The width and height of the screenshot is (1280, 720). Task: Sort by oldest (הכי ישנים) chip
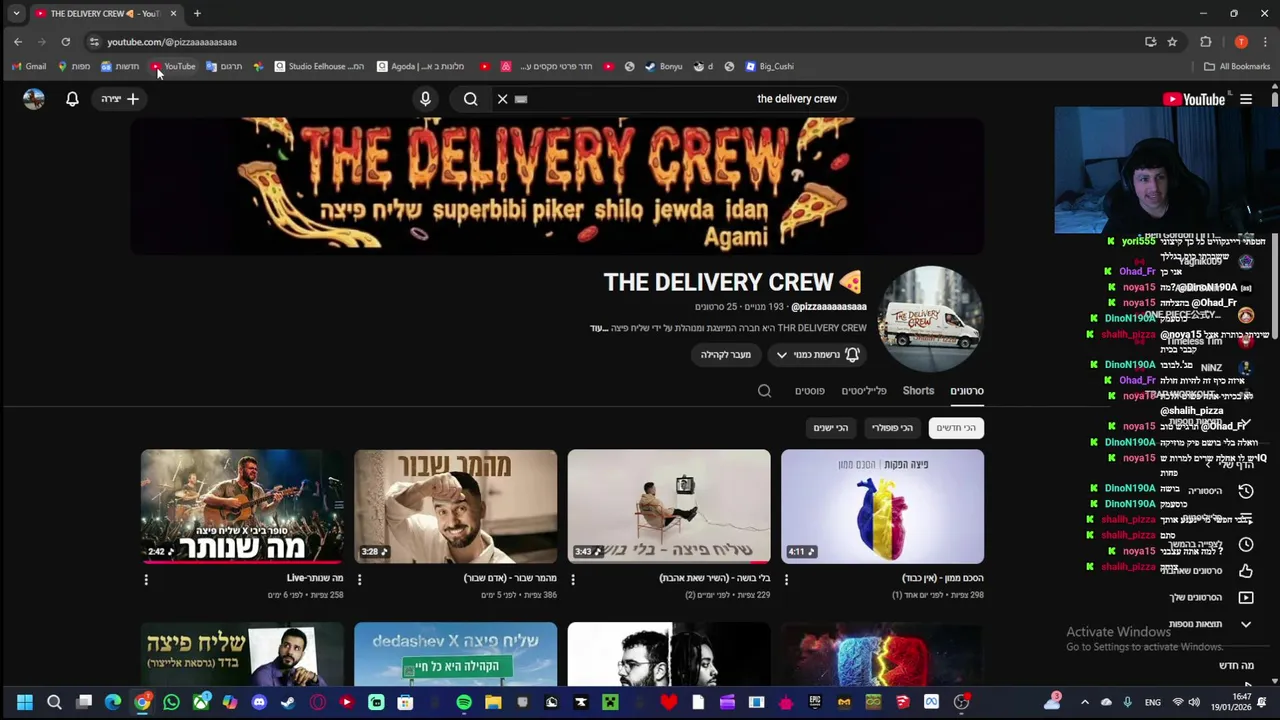831,428
